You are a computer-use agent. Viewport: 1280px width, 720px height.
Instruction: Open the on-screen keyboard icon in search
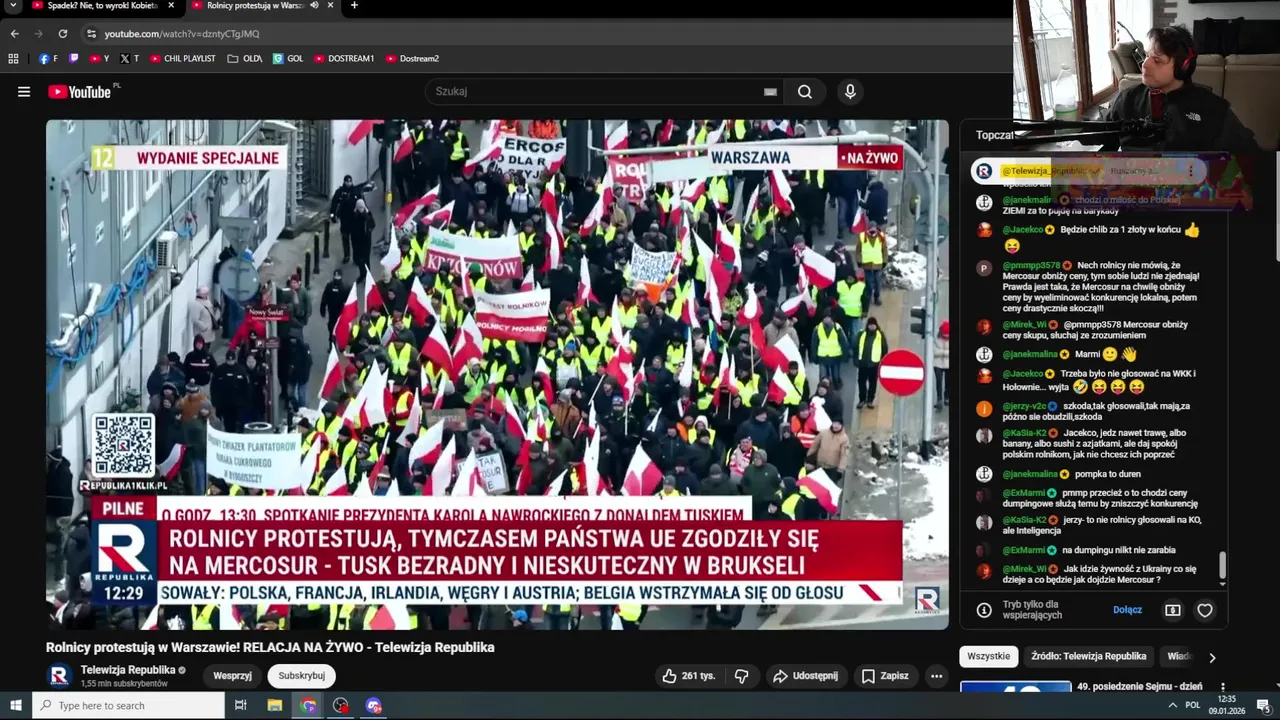[x=770, y=92]
